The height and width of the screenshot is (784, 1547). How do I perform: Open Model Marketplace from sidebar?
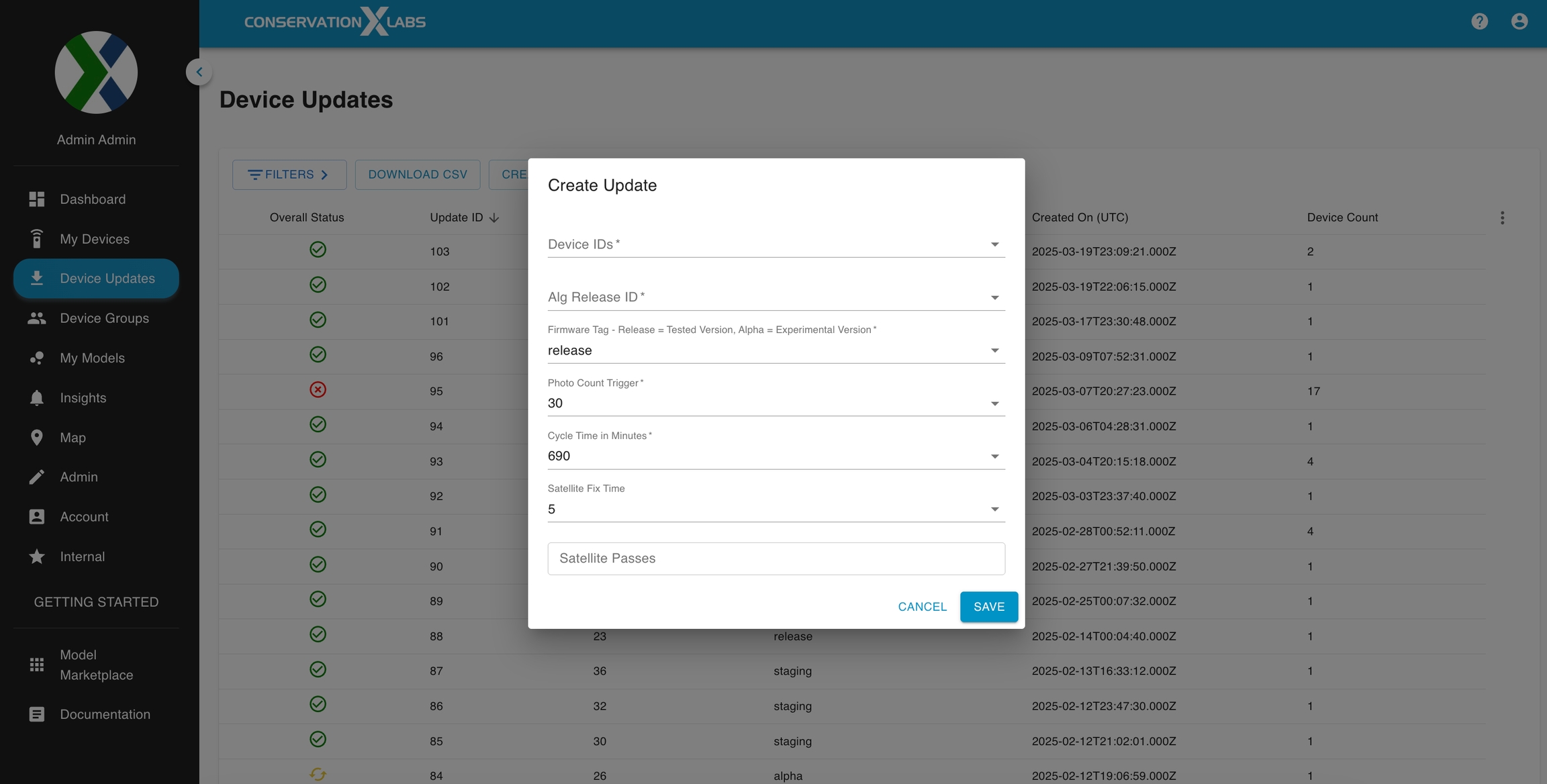pyautogui.click(x=96, y=665)
